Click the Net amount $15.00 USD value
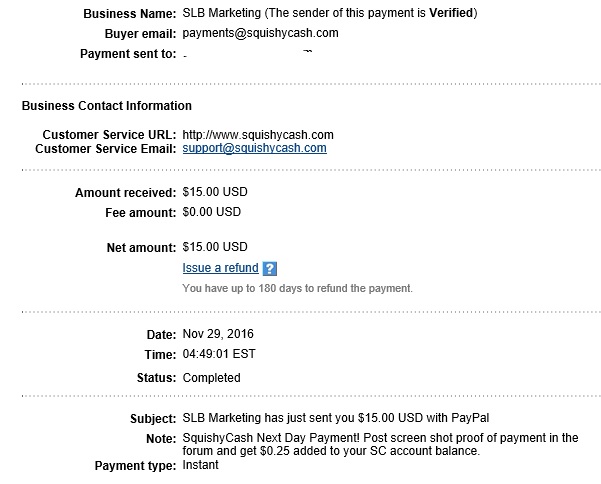This screenshot has width=601, height=484. [x=215, y=247]
